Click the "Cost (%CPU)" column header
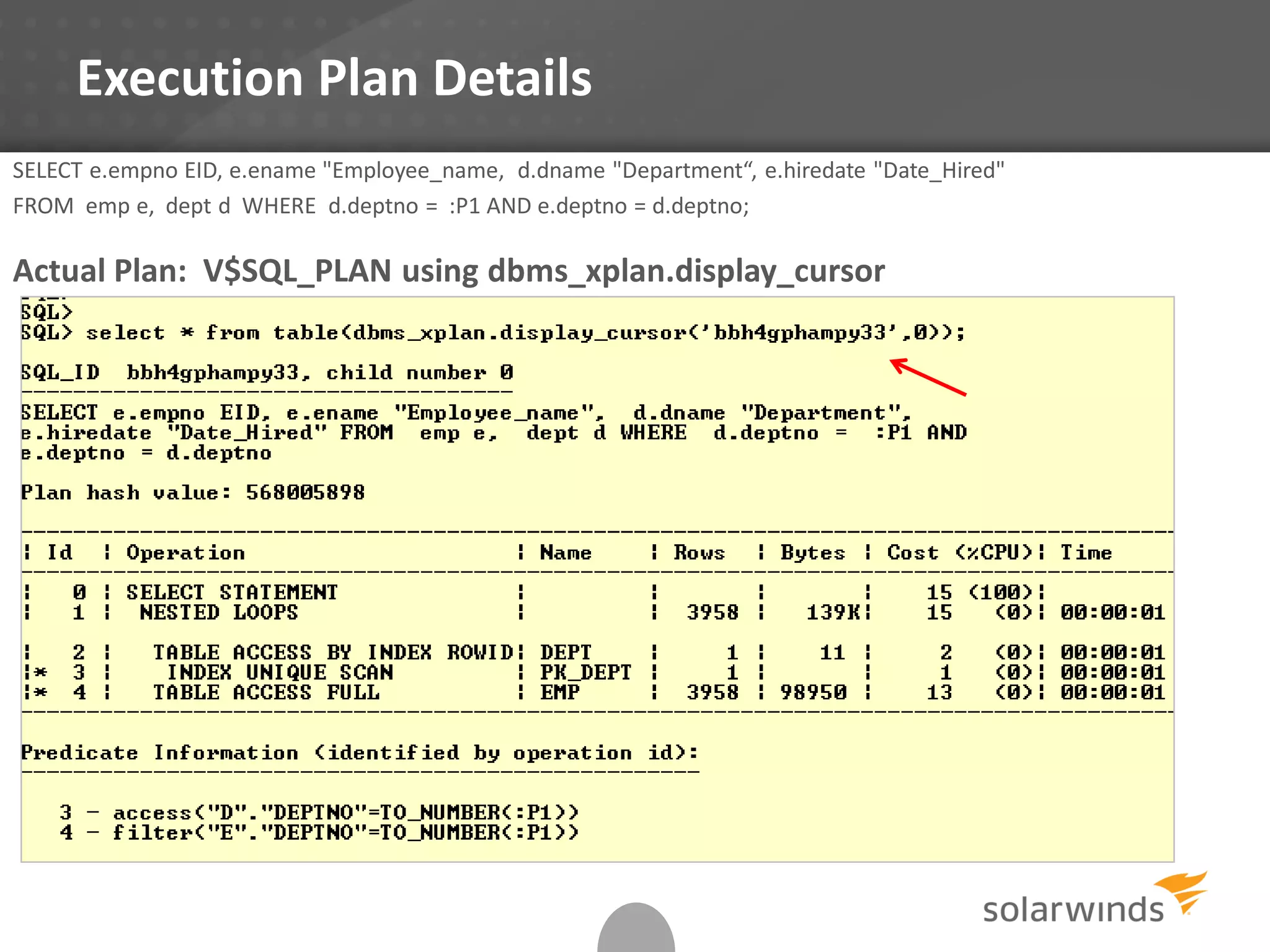 (960, 552)
